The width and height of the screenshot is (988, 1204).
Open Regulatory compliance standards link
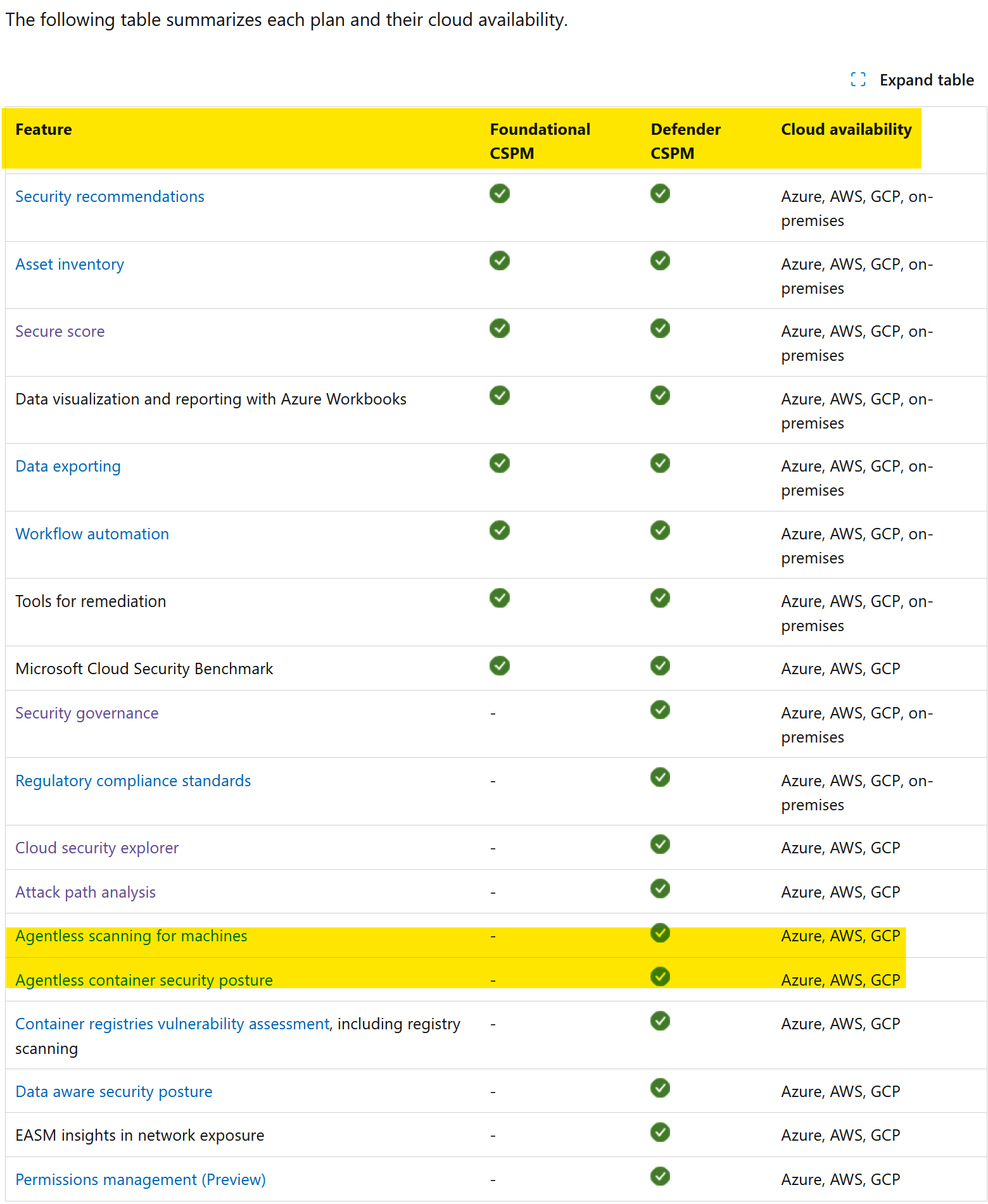[x=133, y=781]
